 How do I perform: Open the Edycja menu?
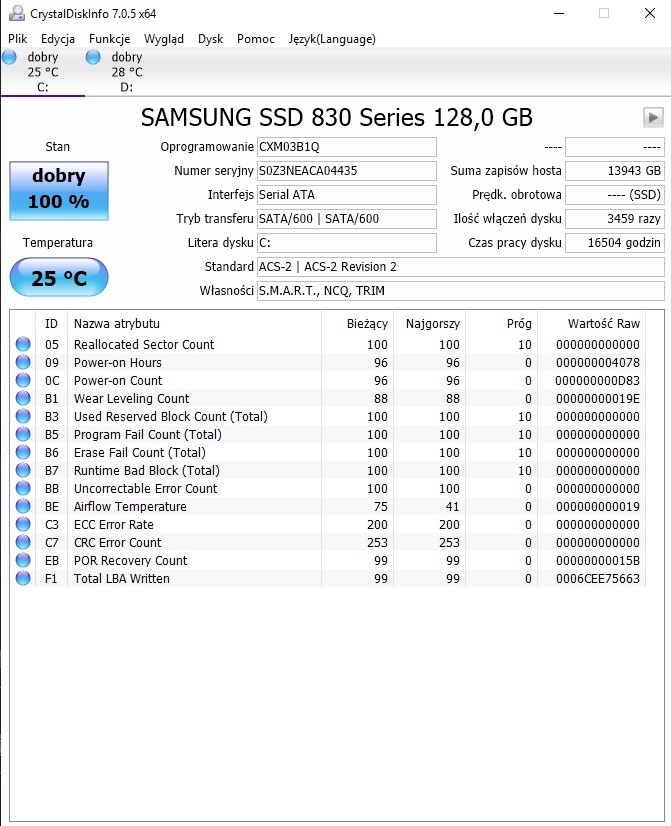point(58,39)
